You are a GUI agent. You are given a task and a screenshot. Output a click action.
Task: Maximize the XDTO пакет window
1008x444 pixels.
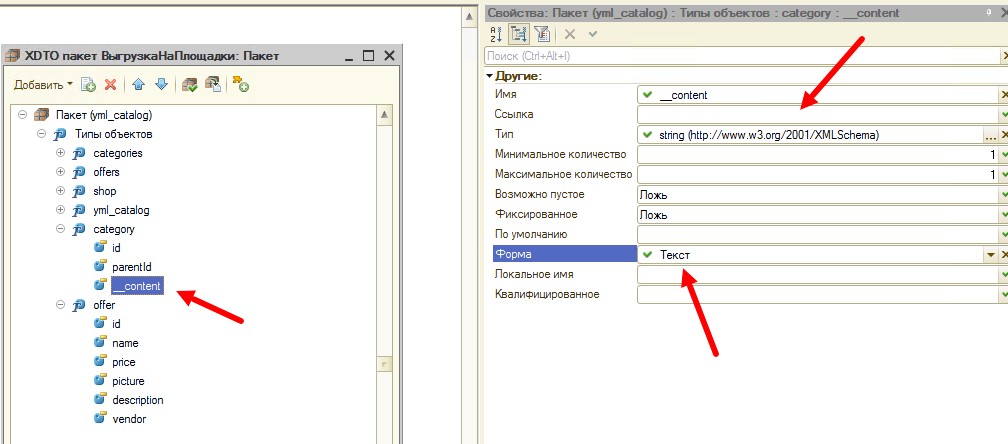pyautogui.click(x=368, y=56)
